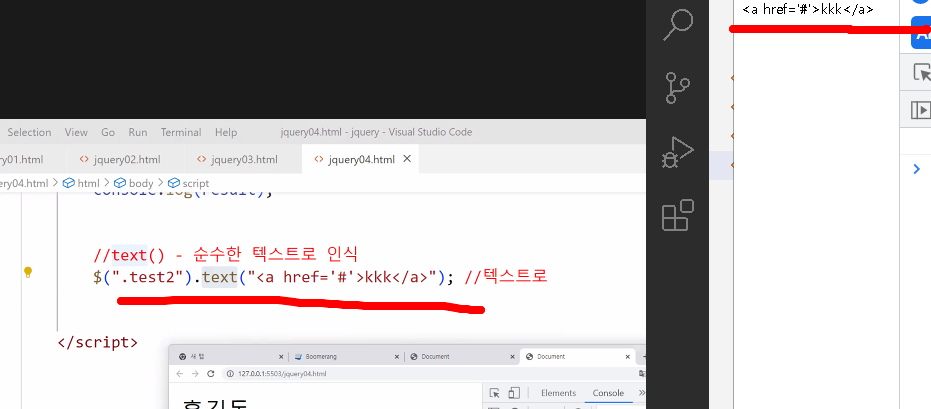This screenshot has width=931, height=409.
Task: Open the Go menu
Action: coord(107,132)
